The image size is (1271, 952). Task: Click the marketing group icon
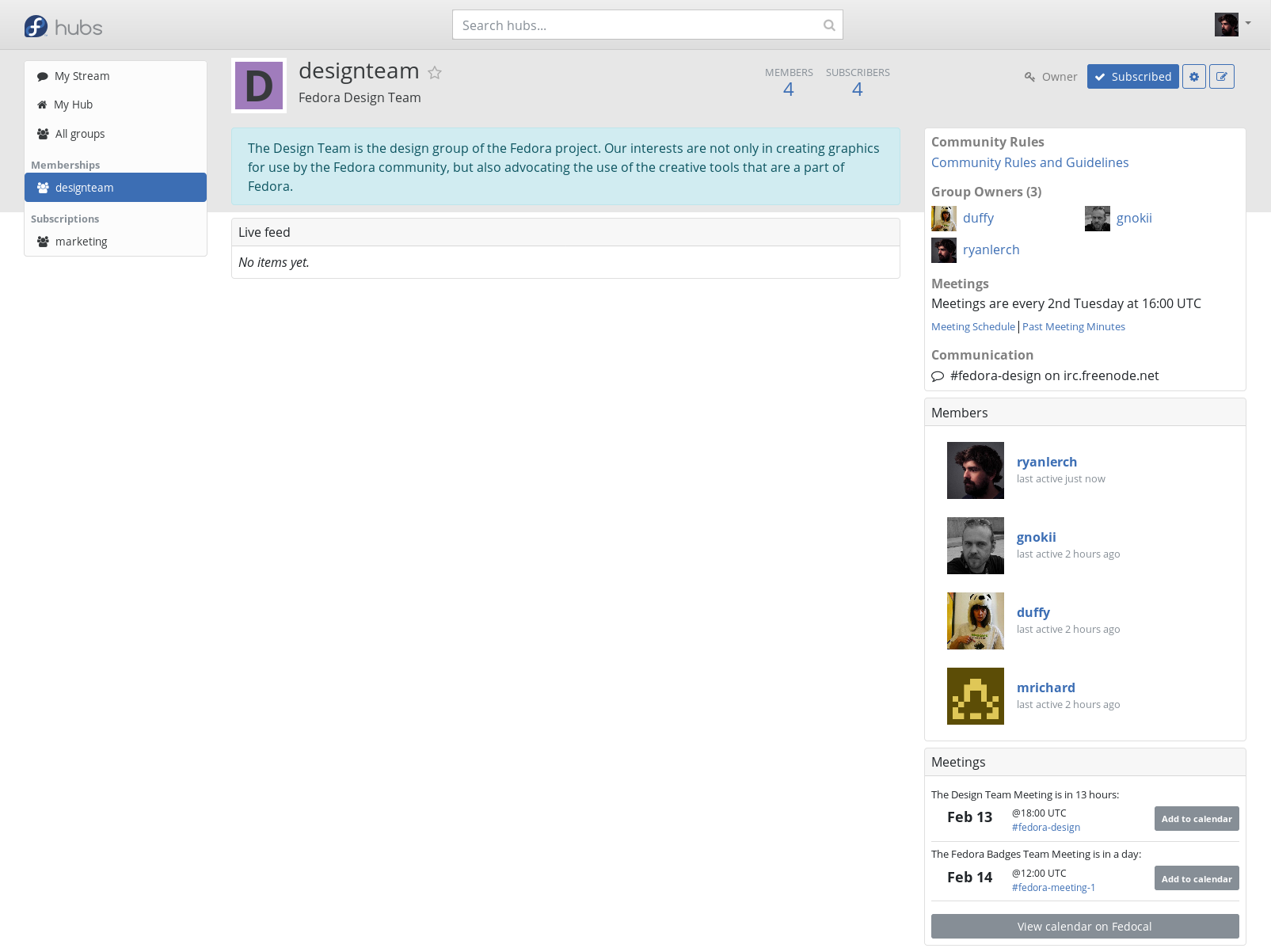pyautogui.click(x=43, y=242)
